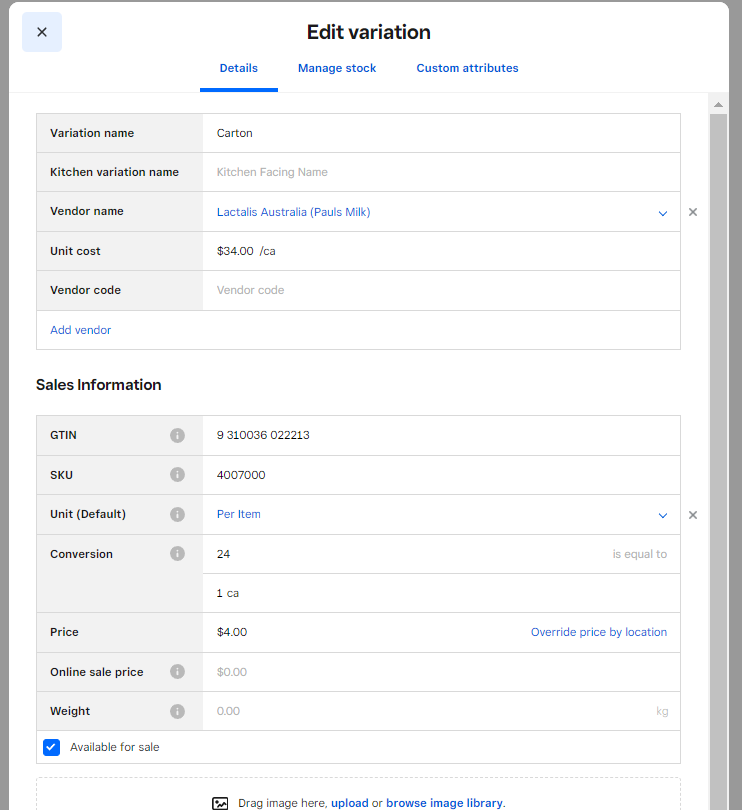Click Override price by location link
Screen dimensions: 742x810
(598, 632)
